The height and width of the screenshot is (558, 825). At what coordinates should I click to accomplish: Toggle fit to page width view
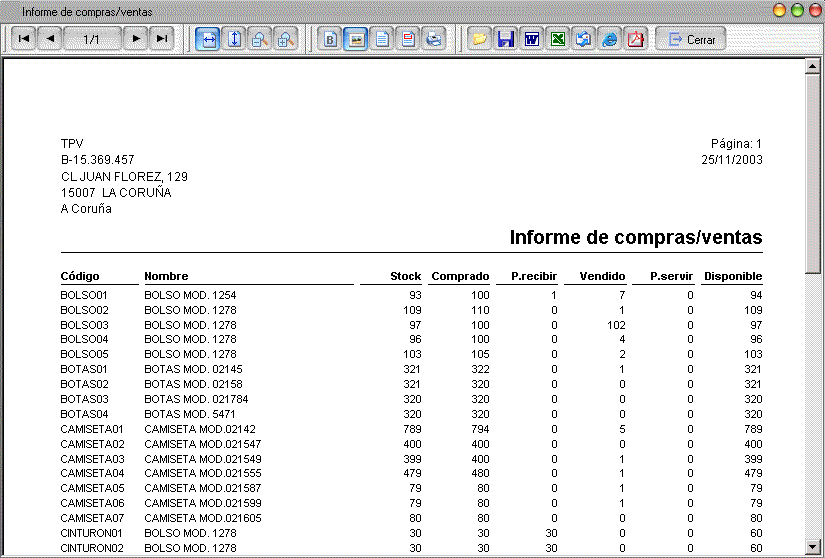(x=208, y=39)
